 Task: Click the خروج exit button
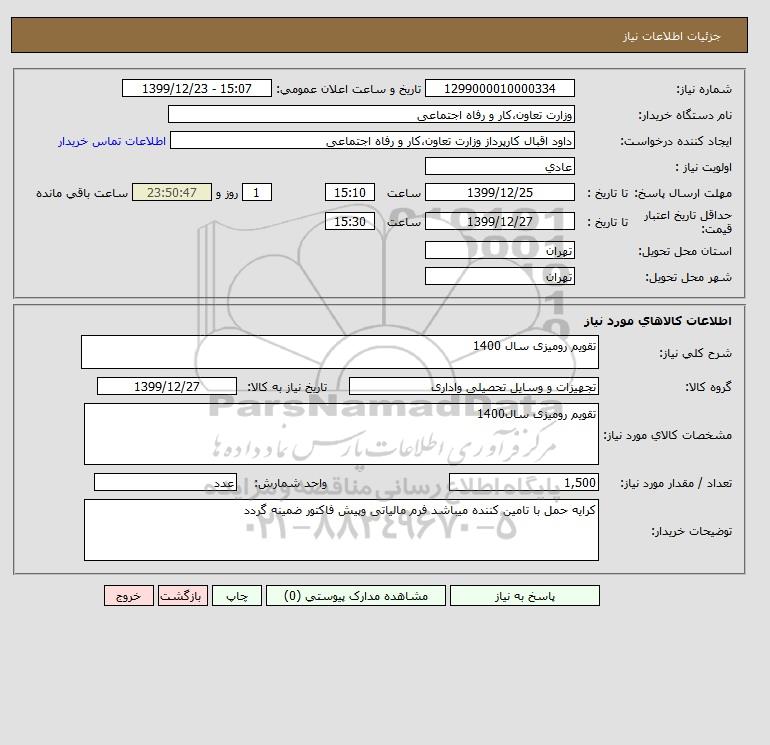point(129,596)
